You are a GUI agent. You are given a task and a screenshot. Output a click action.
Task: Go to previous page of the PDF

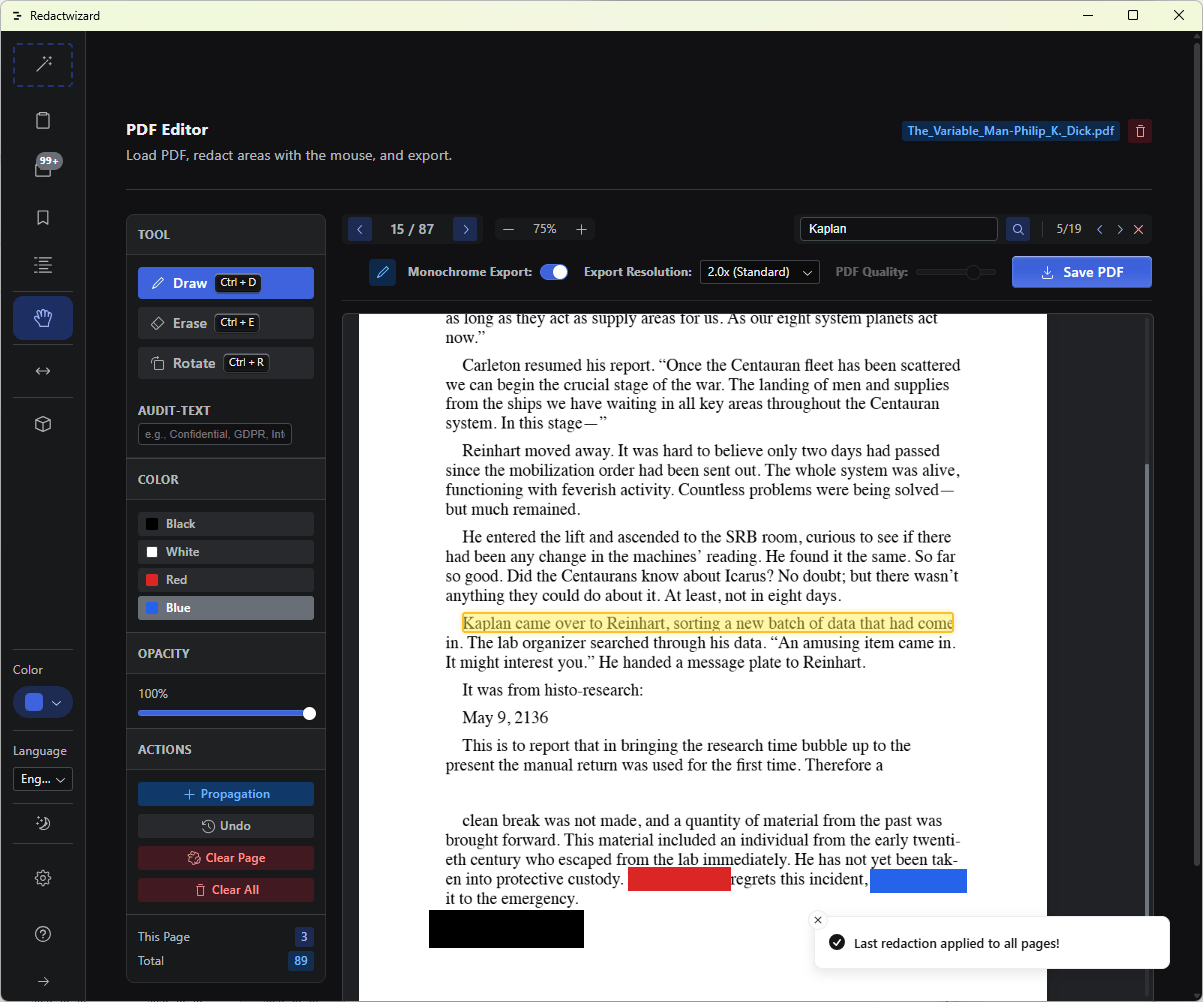[x=360, y=229]
